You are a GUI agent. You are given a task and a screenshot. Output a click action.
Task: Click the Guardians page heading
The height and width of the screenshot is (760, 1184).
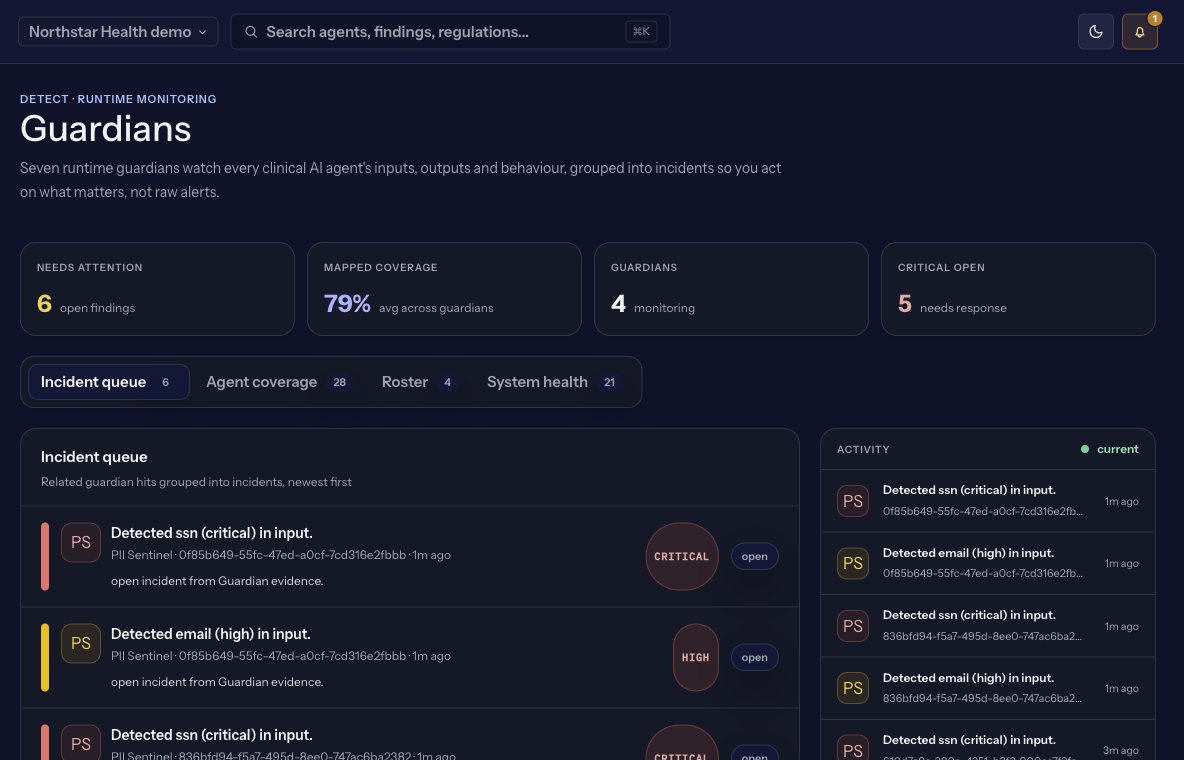click(106, 128)
